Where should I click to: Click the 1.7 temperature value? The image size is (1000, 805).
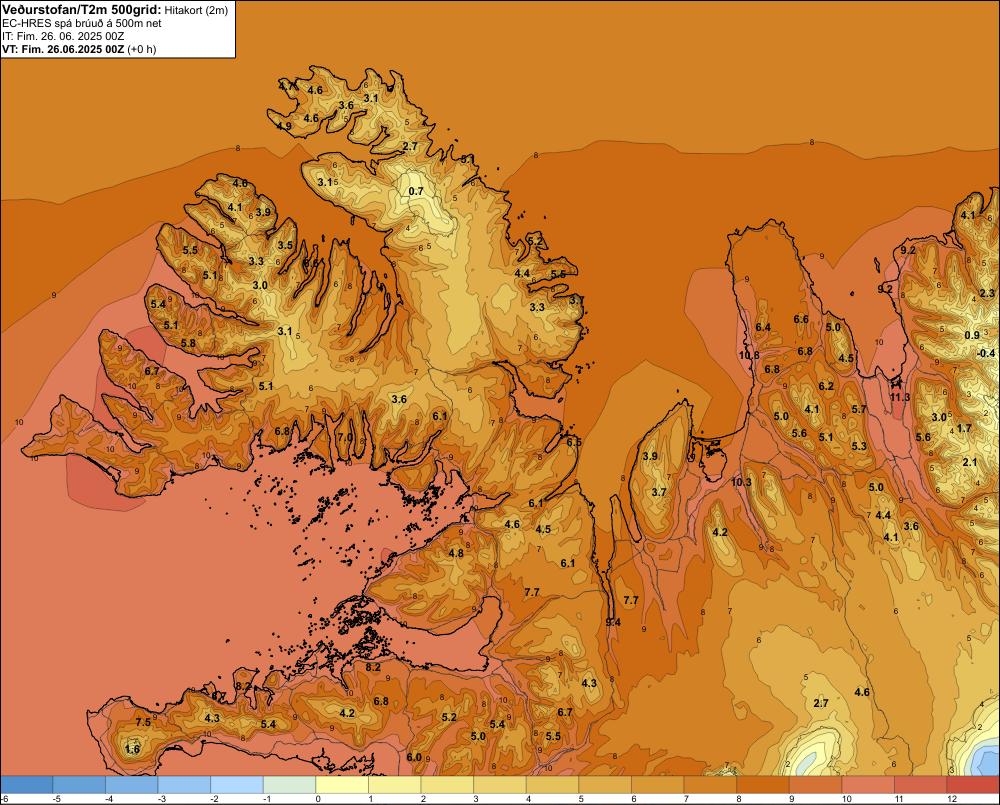pos(964,429)
